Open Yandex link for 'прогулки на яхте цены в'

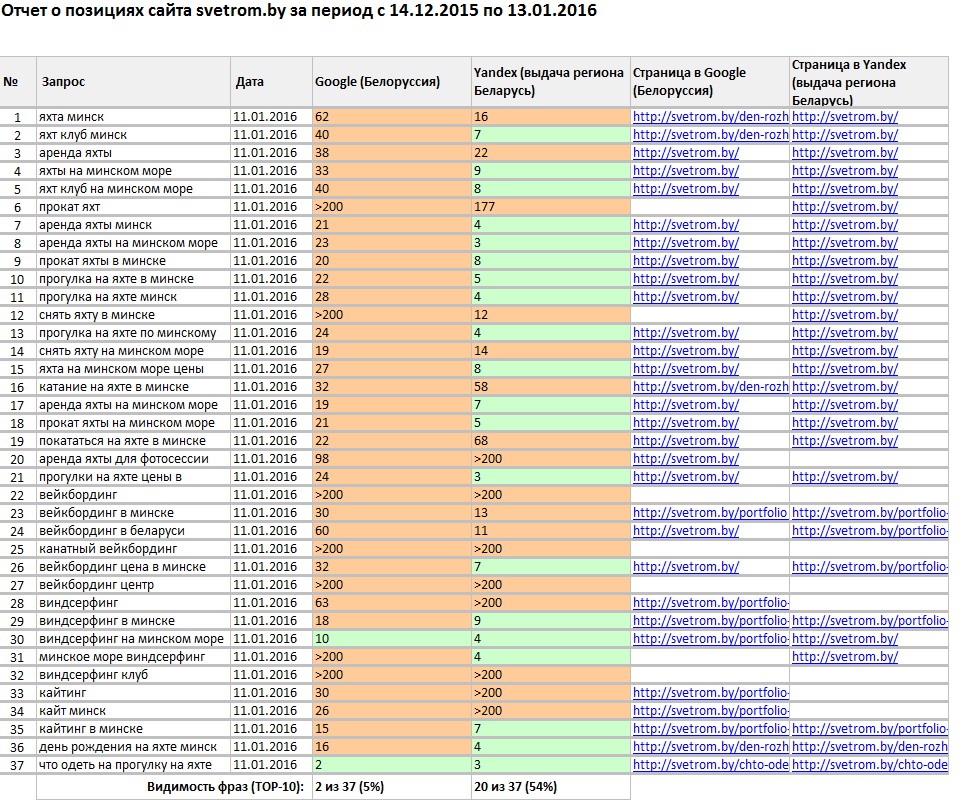click(845, 476)
